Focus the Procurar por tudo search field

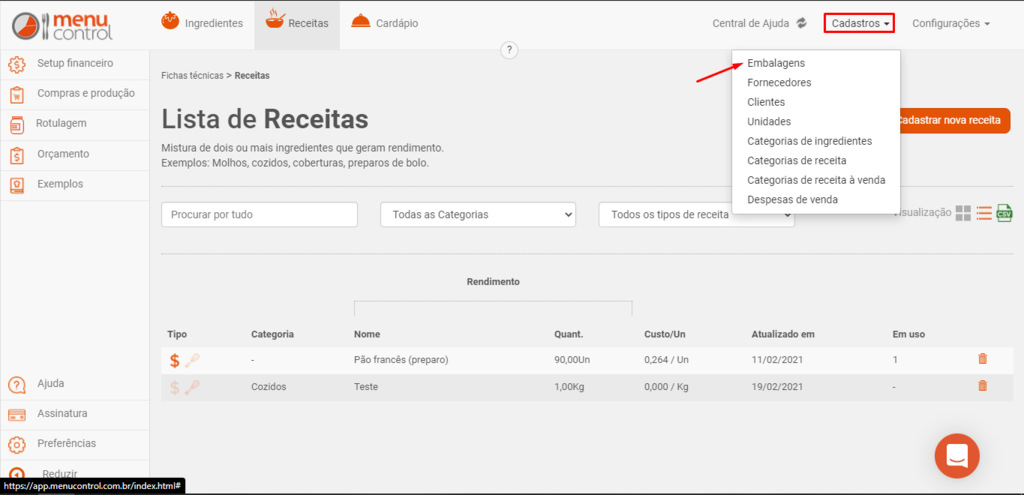click(x=259, y=215)
